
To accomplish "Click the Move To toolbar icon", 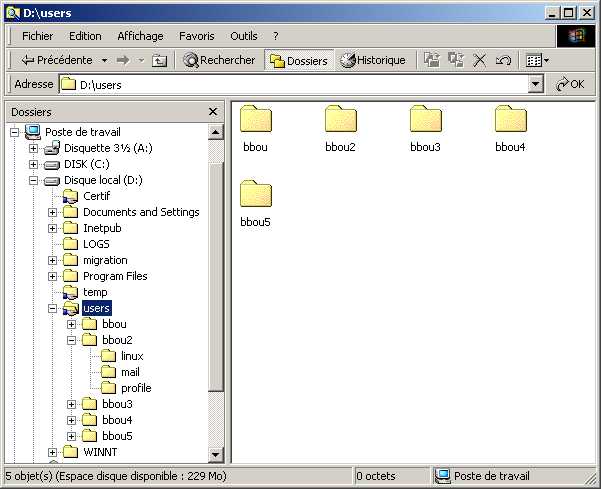I will (x=432, y=60).
